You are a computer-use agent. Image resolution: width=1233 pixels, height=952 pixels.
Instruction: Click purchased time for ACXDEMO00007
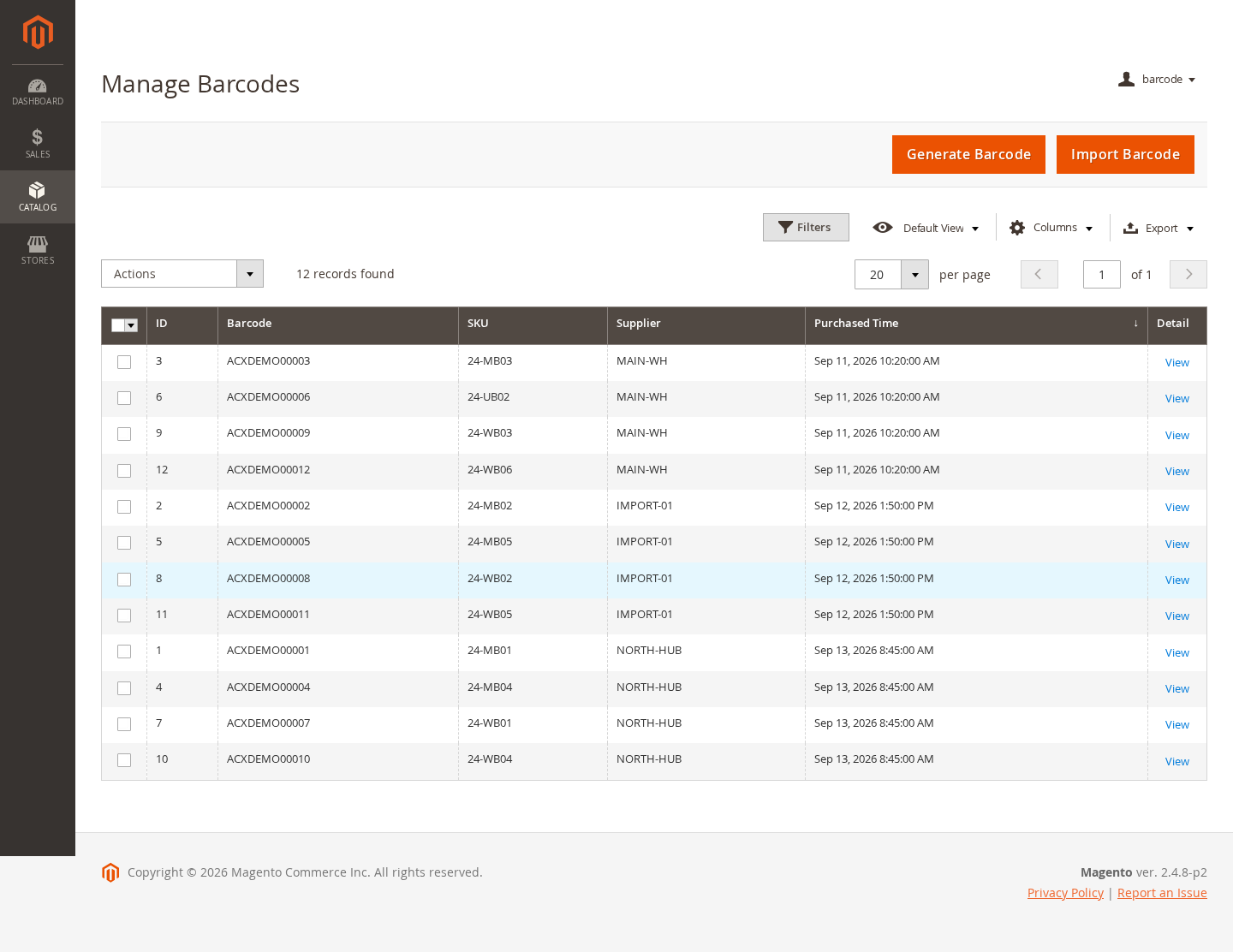(873, 723)
